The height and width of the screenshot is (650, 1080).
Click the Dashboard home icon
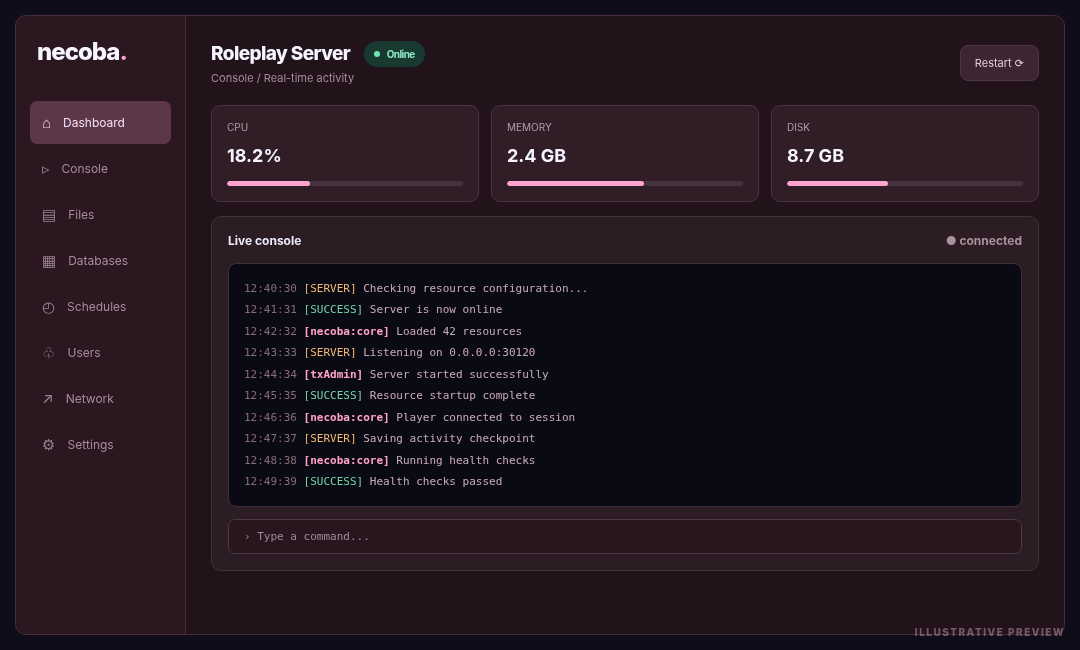tap(46, 123)
